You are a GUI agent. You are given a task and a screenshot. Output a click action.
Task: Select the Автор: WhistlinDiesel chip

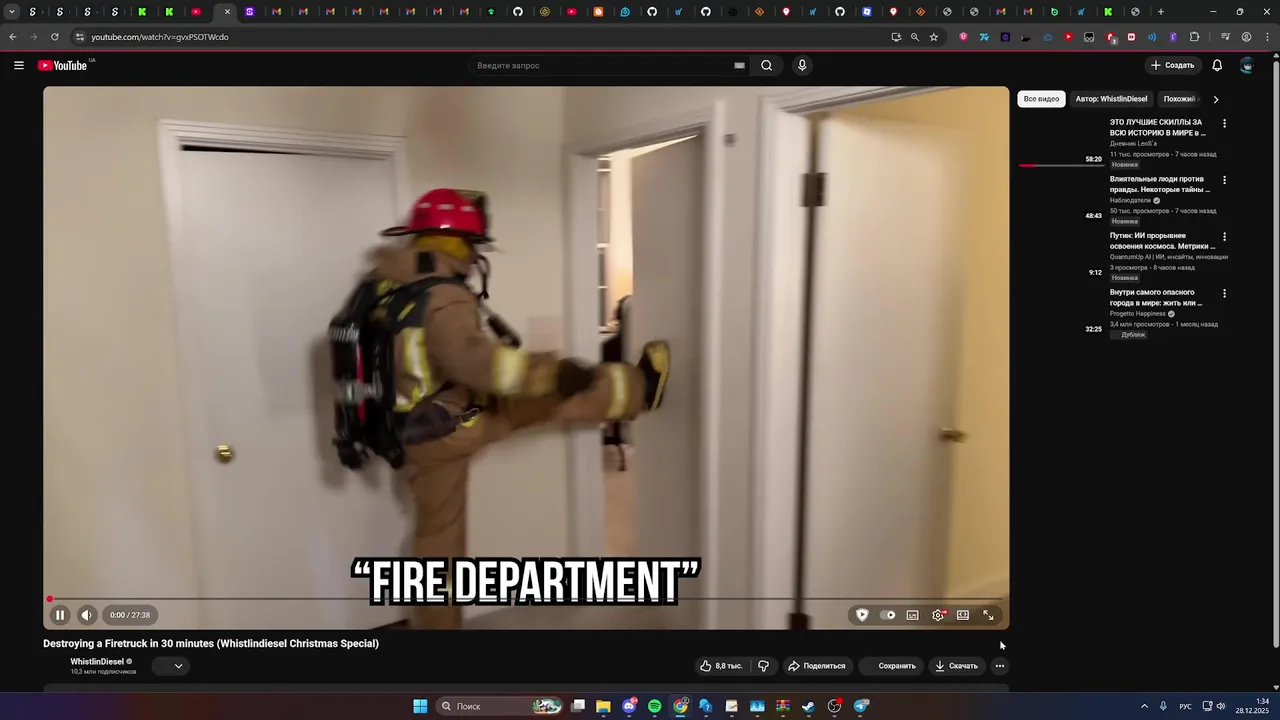point(1111,99)
